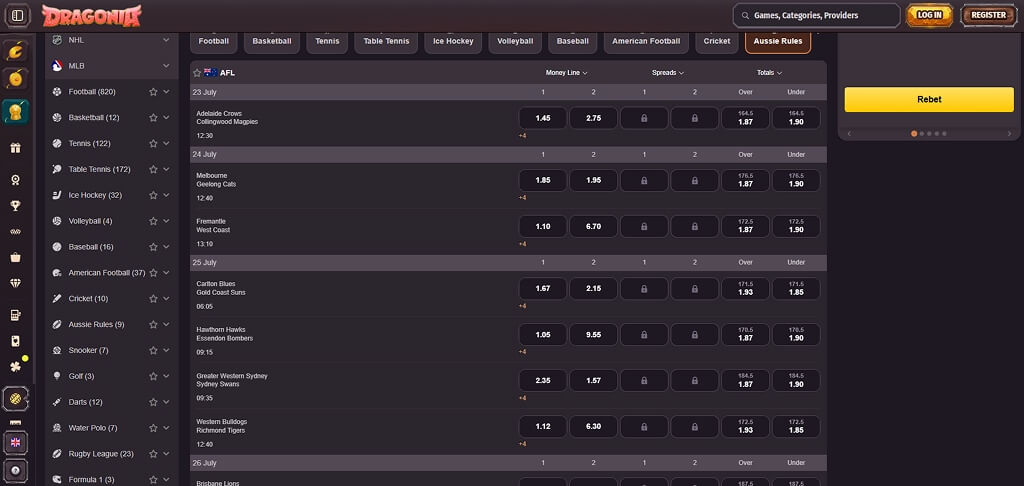The width and height of the screenshot is (1024, 486).
Task: Go to next carousel slide arrow
Action: (1009, 133)
